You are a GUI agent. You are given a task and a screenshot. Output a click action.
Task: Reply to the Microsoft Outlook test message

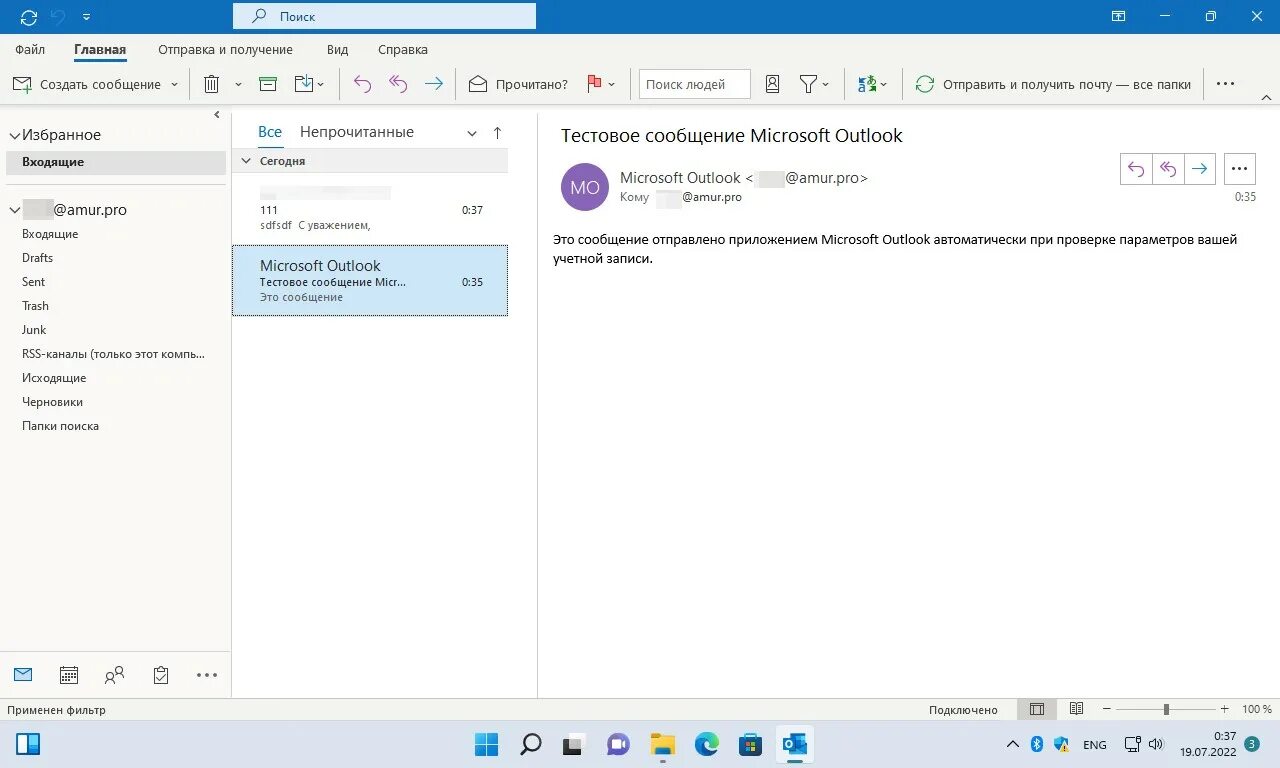click(x=1136, y=168)
